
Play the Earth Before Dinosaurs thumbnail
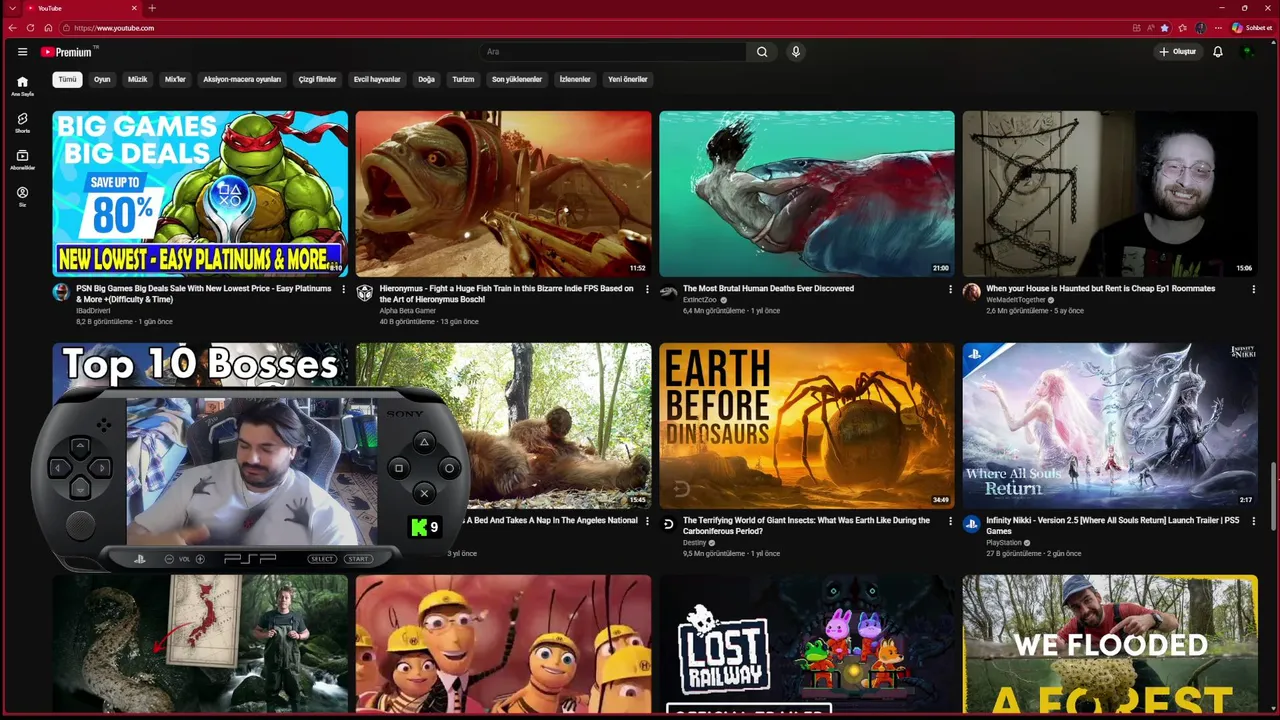807,425
